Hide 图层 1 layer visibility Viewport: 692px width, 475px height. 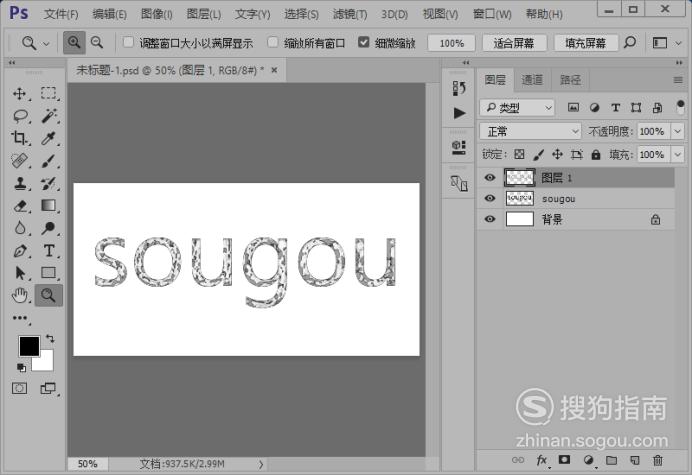tap(489, 177)
